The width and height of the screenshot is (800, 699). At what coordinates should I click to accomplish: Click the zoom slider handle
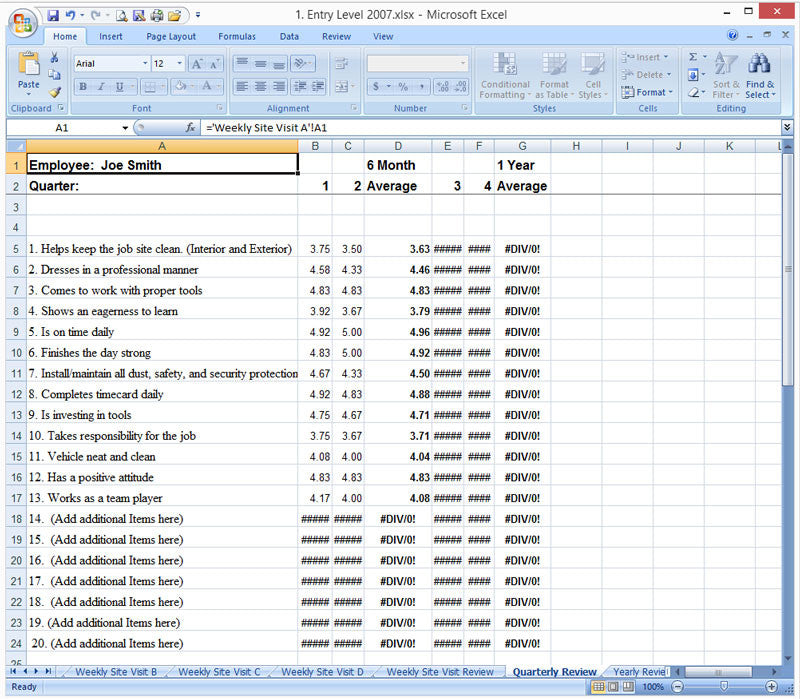[723, 687]
